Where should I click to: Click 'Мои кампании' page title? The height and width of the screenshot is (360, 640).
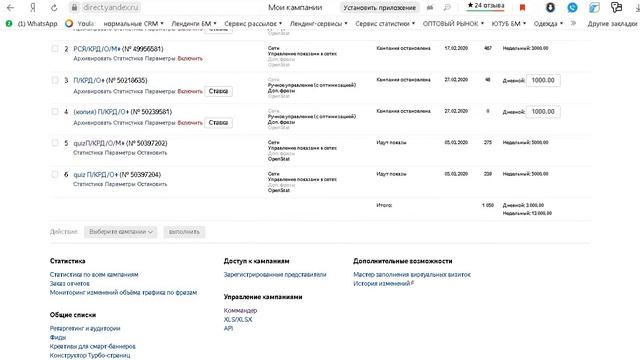pos(295,7)
